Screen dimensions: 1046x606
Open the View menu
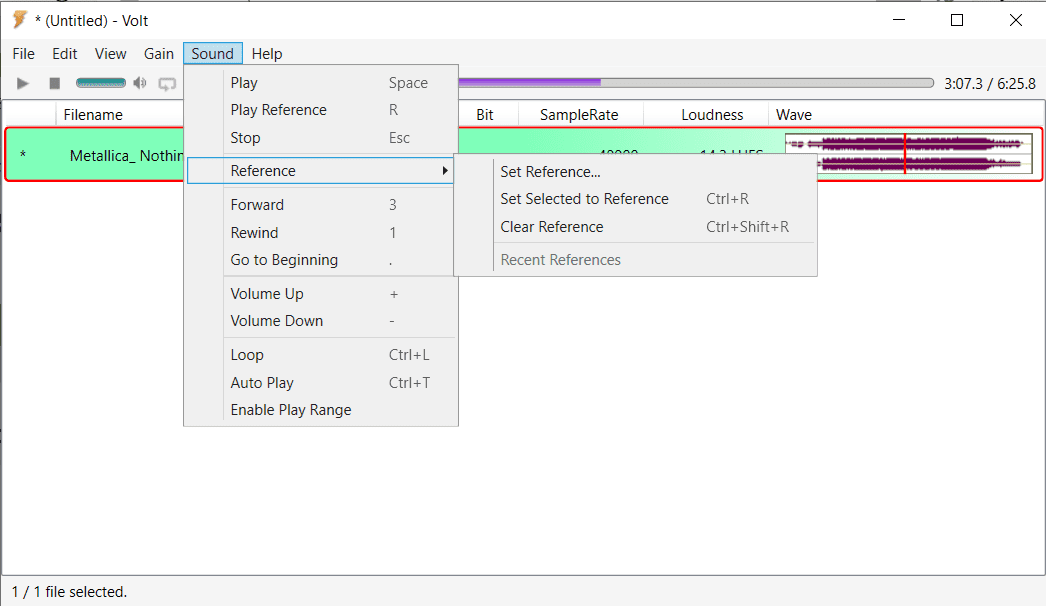click(111, 54)
